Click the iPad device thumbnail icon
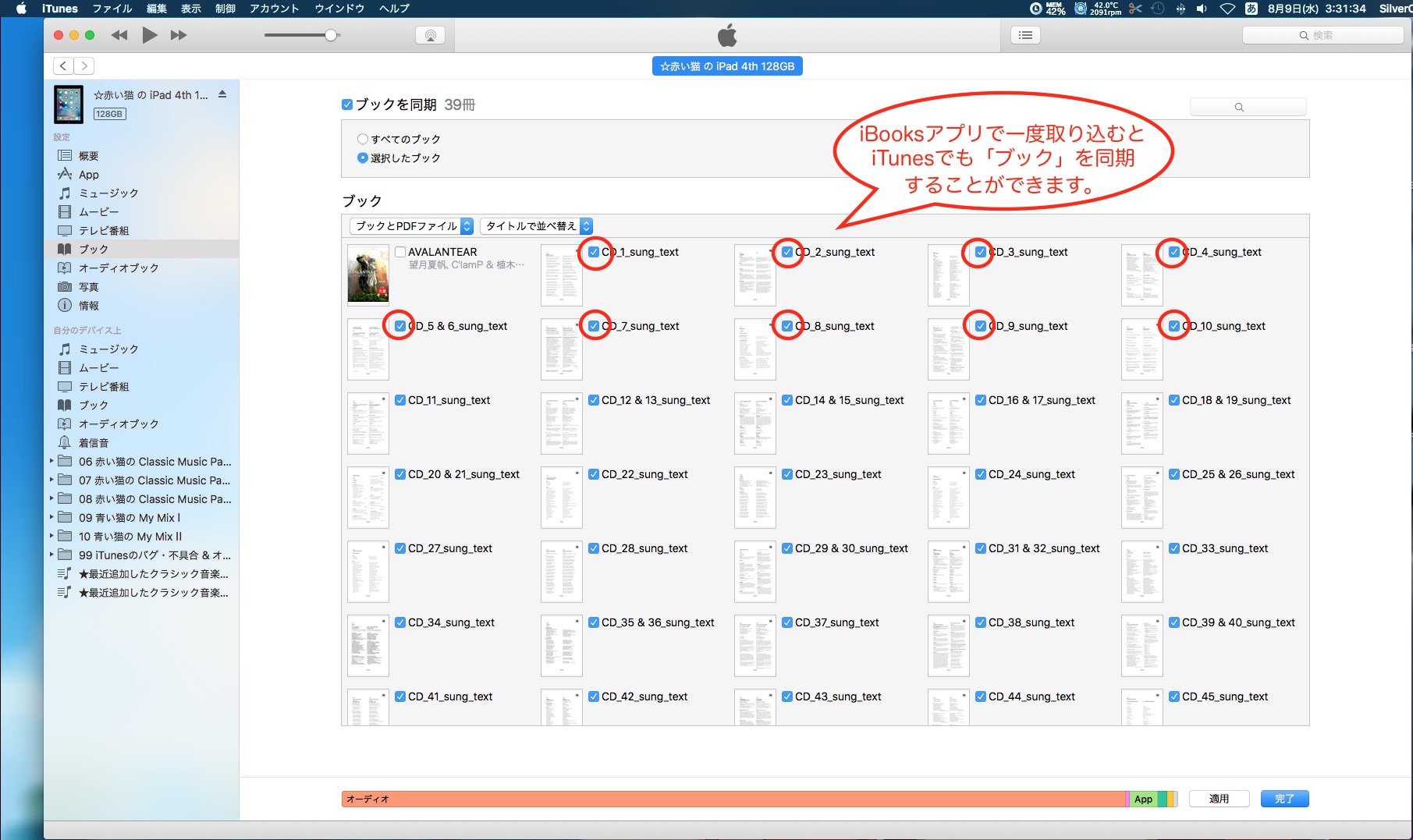Screen dimensions: 1413x840 point(69,105)
